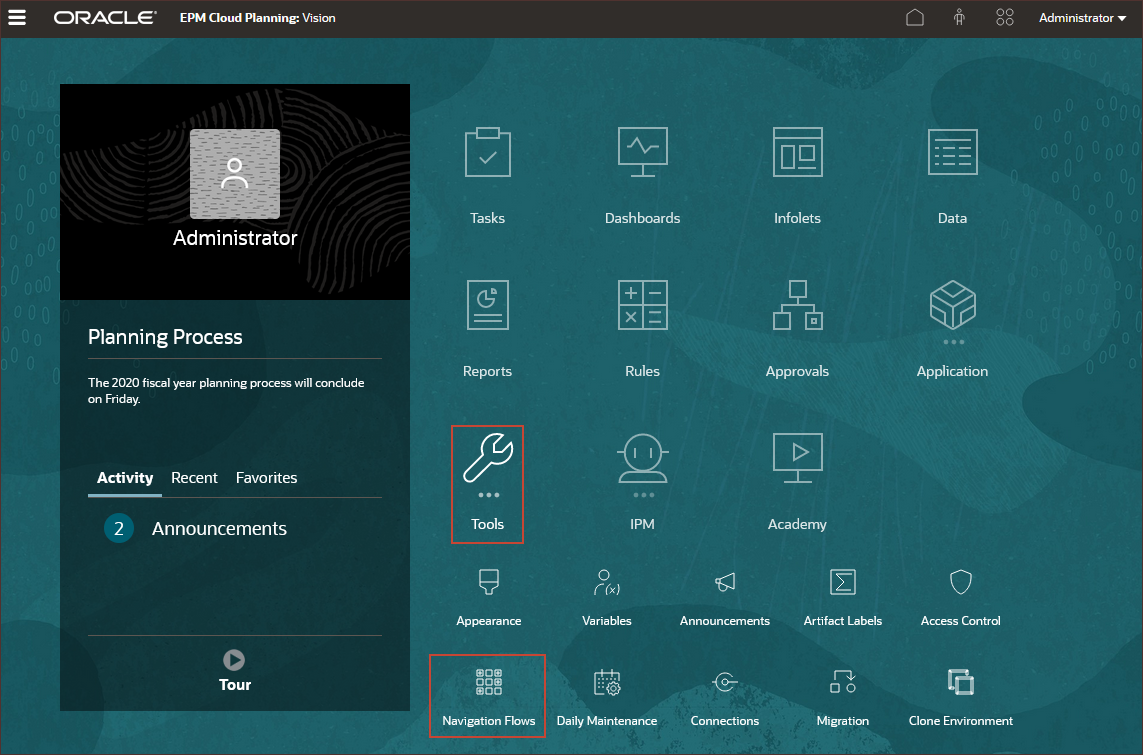Switch to the Recent tab
The width and height of the screenshot is (1143, 755).
click(194, 478)
